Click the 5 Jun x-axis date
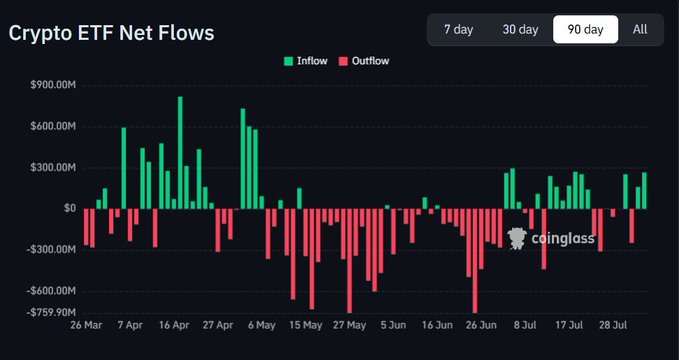 tap(393, 325)
